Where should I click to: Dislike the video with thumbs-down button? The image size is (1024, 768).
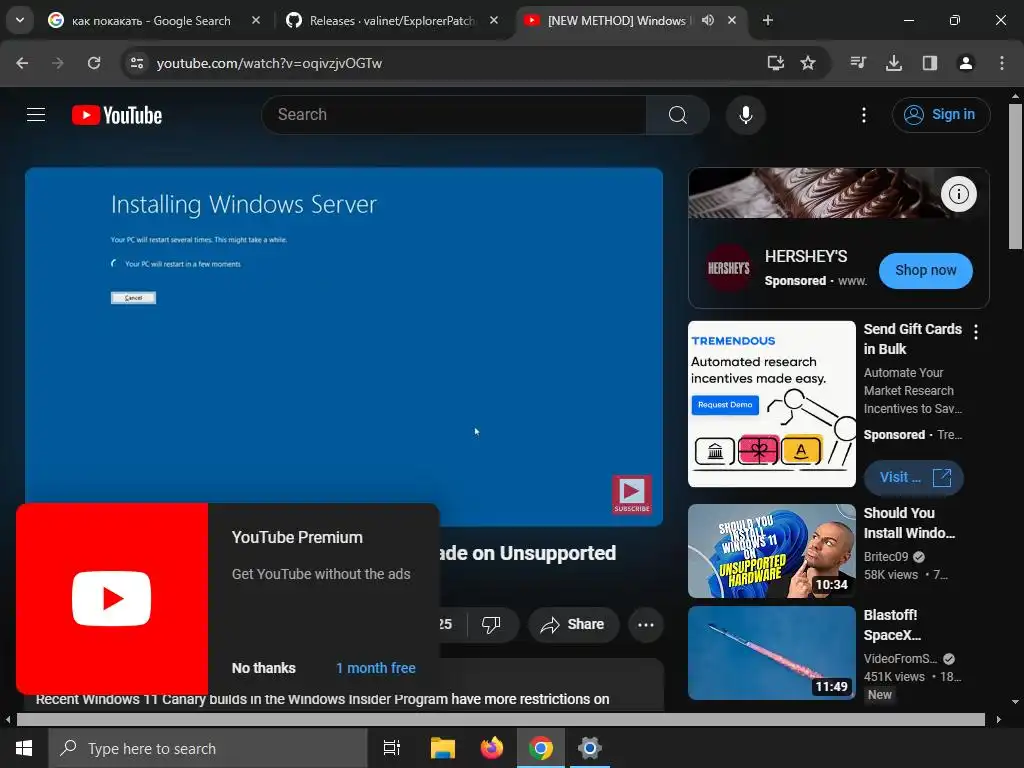click(491, 624)
